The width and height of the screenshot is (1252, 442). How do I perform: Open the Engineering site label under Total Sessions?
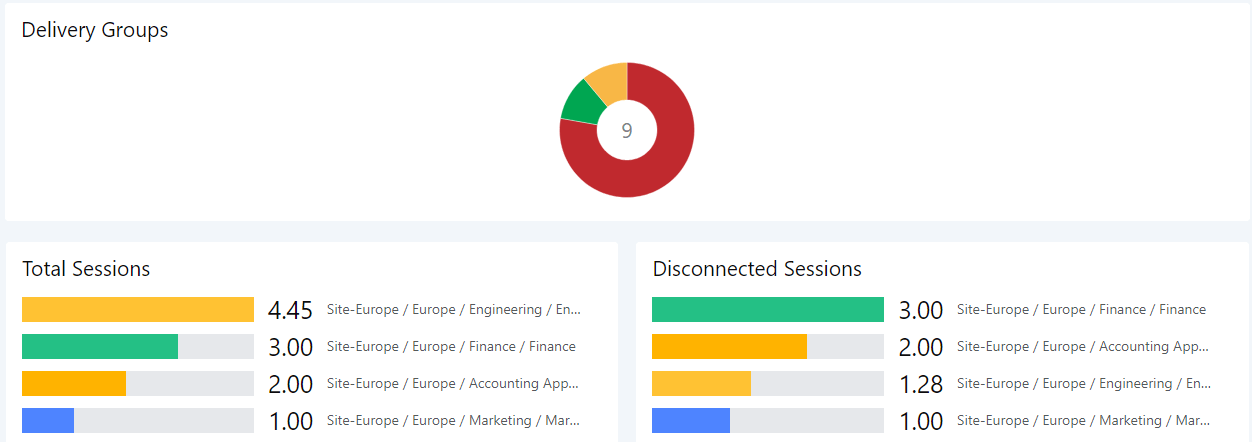(453, 310)
